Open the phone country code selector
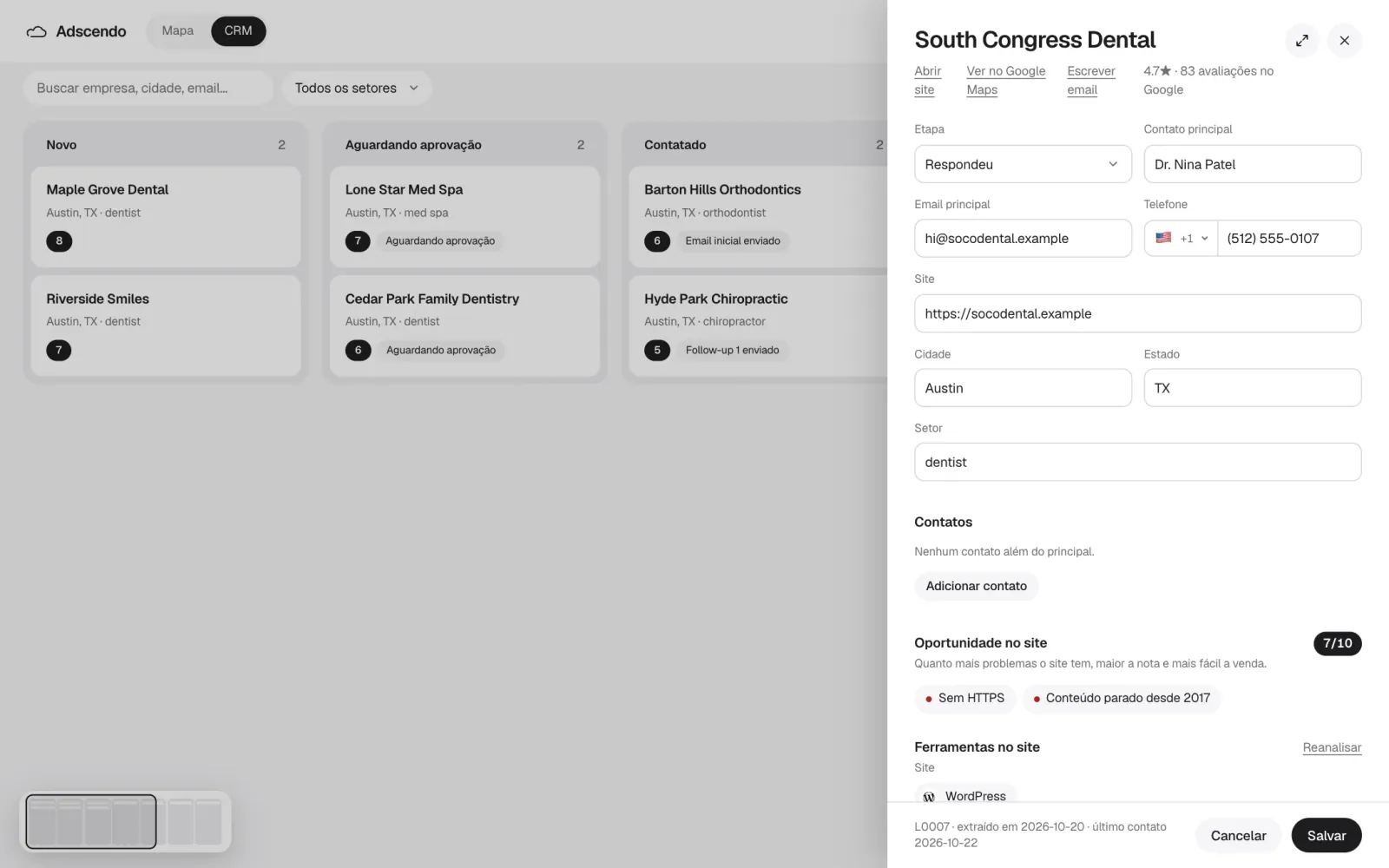Screen dimensions: 1389x868 pyautogui.click(x=1182, y=238)
